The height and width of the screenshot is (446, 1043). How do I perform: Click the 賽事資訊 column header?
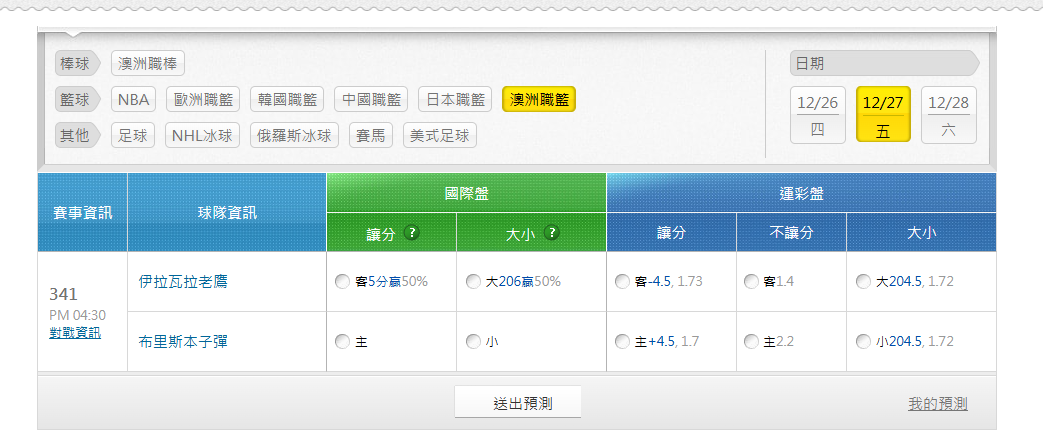point(82,212)
